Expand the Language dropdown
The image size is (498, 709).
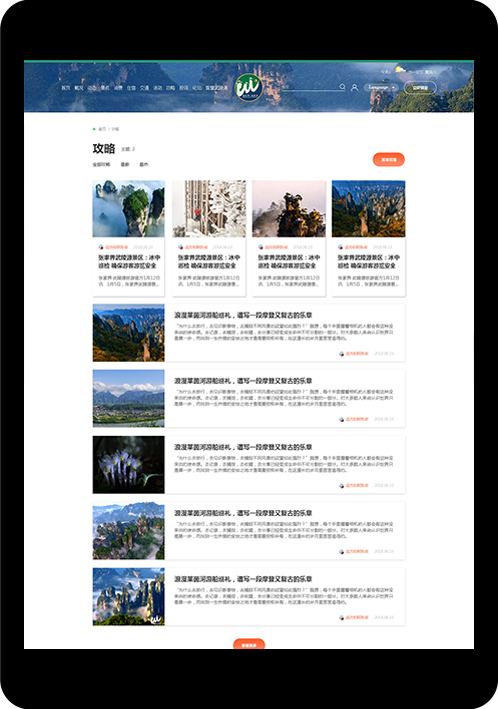click(x=381, y=87)
